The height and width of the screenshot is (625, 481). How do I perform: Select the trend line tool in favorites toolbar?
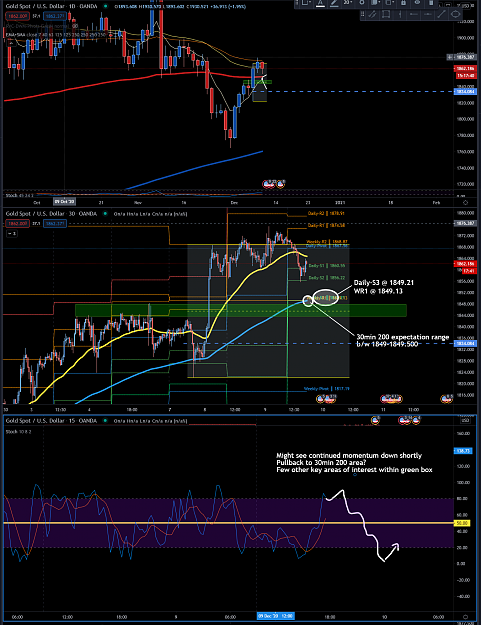tap(441, 15)
